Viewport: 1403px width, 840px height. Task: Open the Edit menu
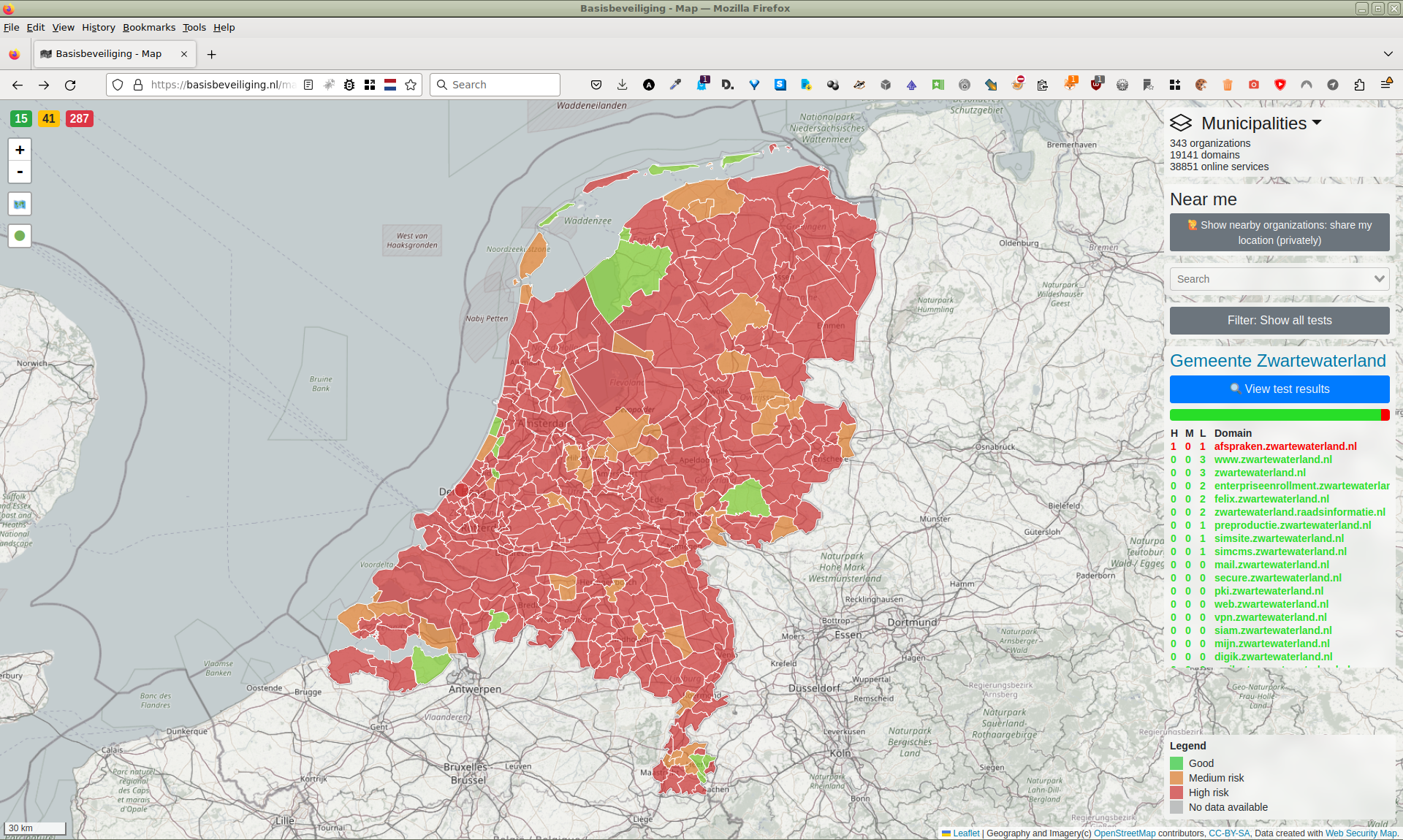[x=36, y=27]
